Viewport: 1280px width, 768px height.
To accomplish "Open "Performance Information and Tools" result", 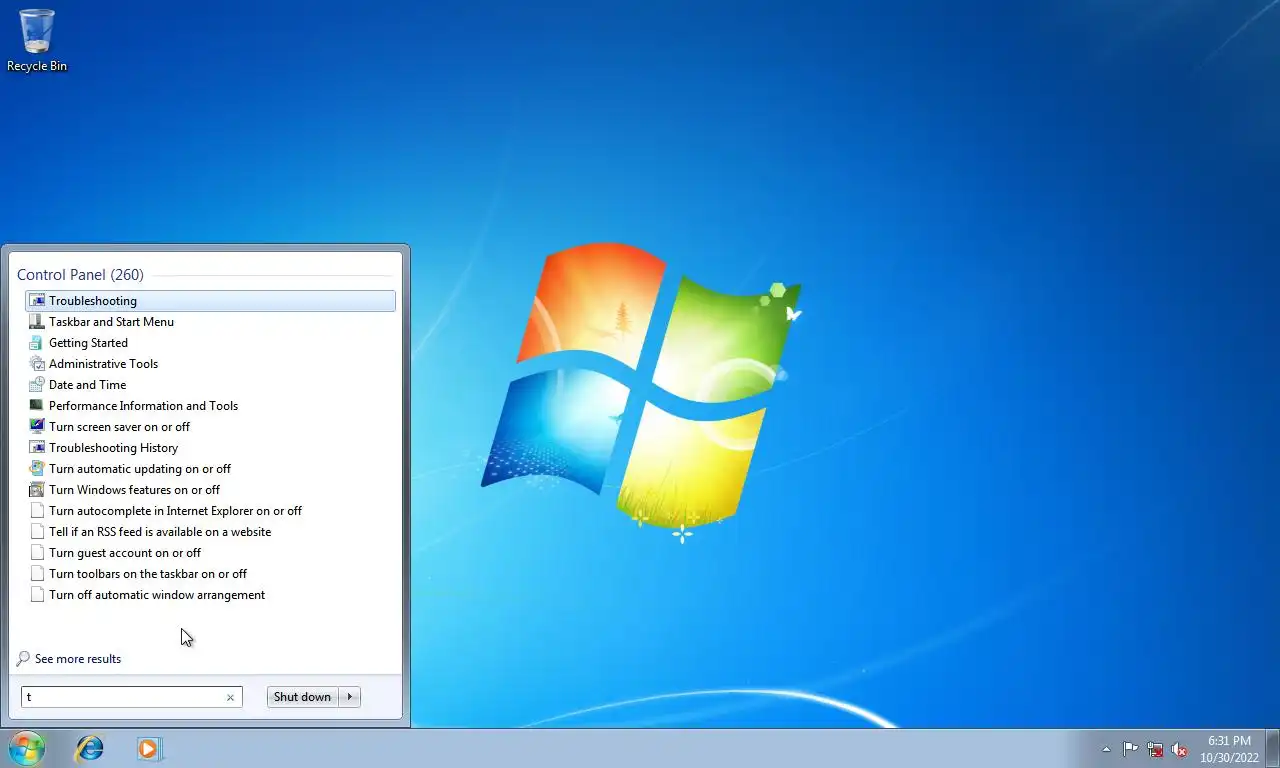I will [x=210, y=406].
